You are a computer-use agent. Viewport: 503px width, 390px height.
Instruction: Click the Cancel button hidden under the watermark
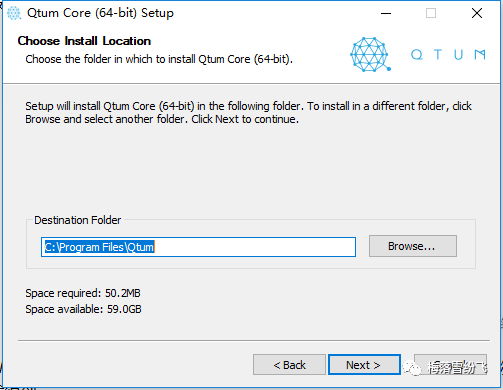(450, 365)
